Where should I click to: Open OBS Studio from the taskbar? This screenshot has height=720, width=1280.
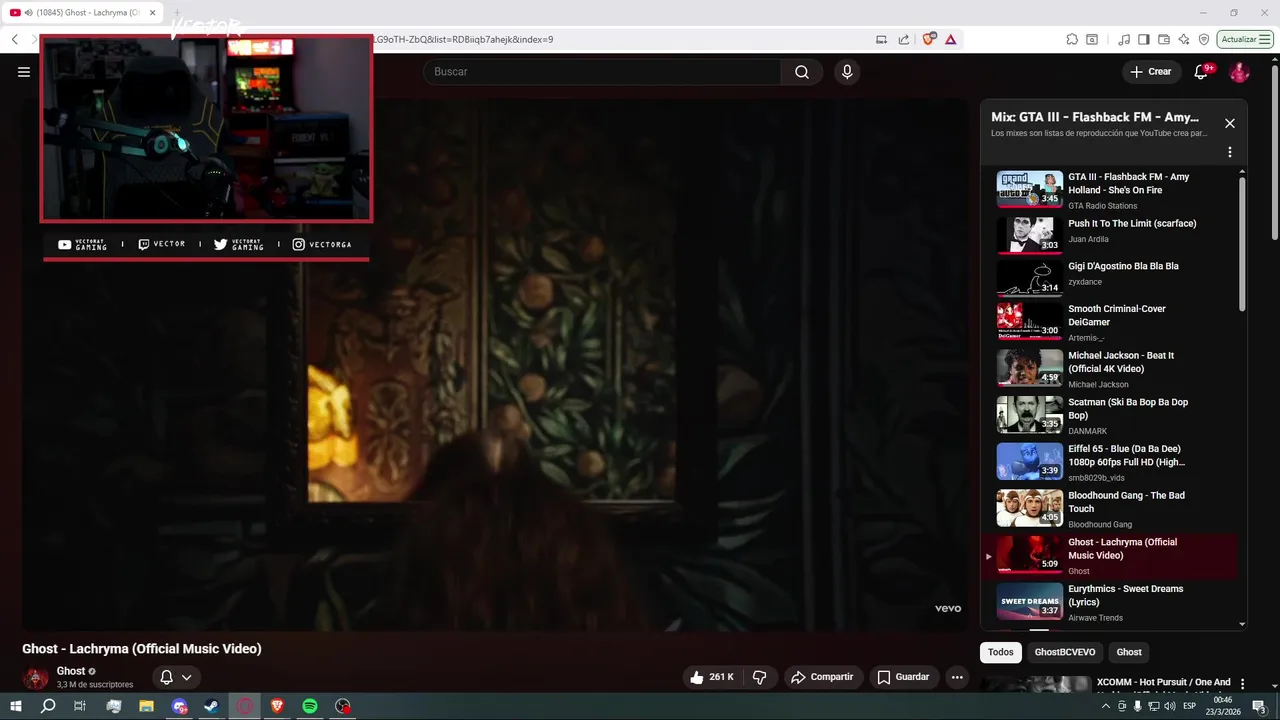tap(343, 706)
